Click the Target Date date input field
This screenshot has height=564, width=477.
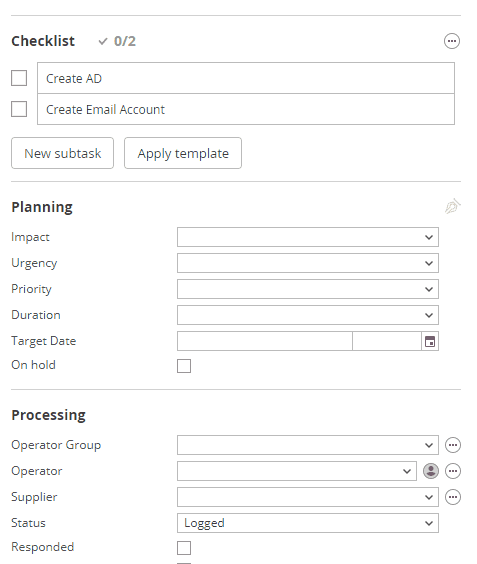(x=264, y=341)
